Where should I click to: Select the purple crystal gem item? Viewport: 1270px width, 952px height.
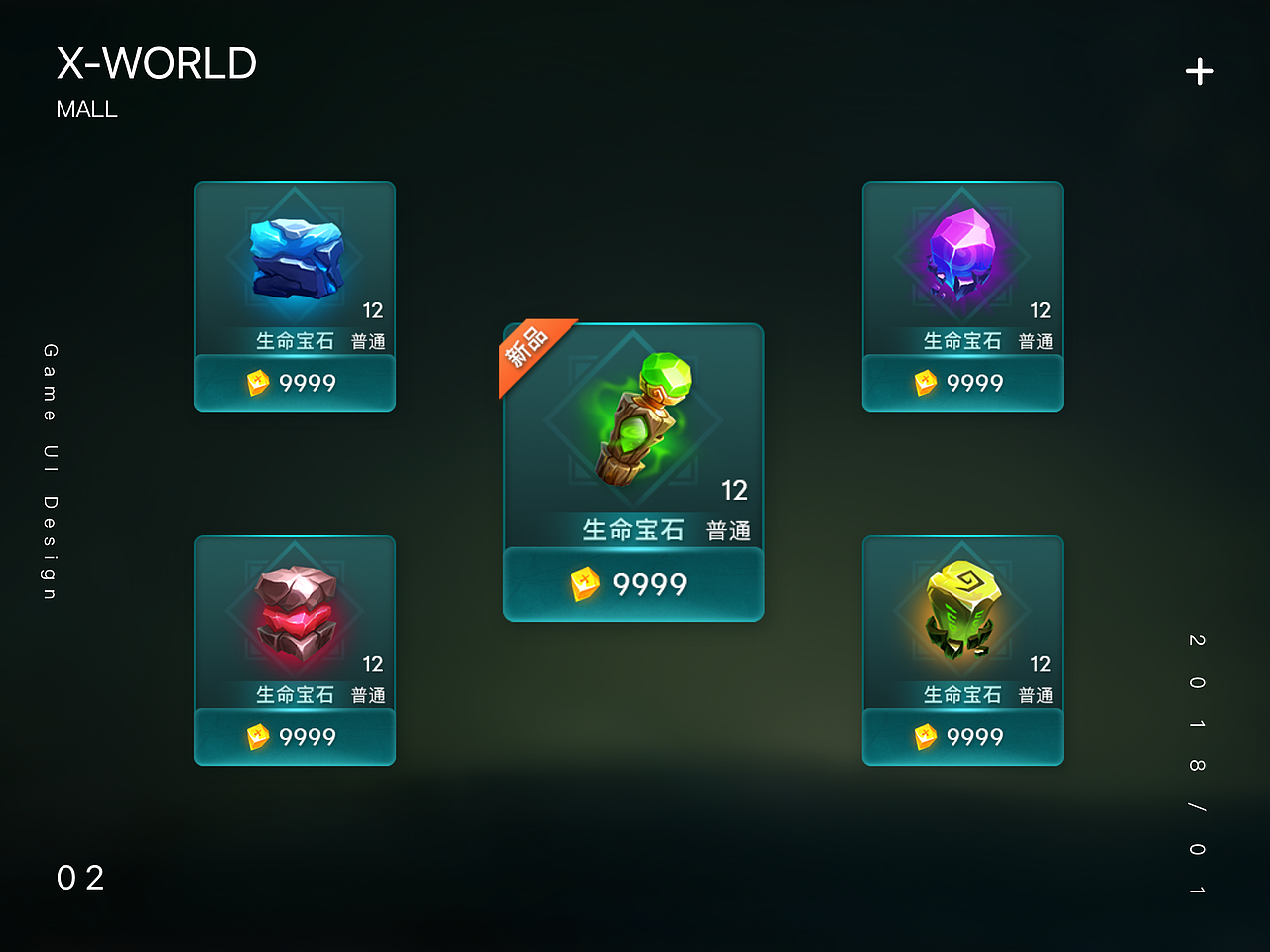(961, 255)
